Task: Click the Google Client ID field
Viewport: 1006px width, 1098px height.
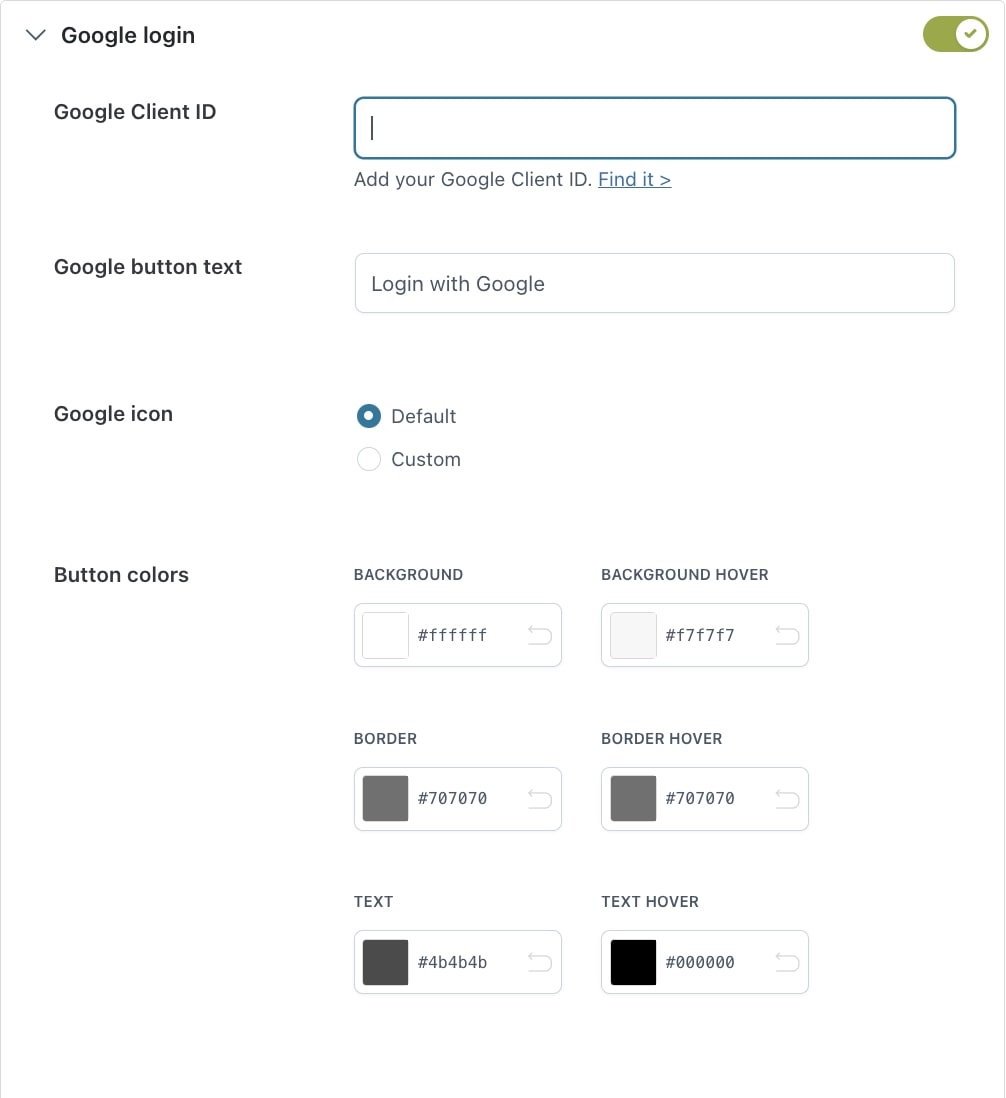Action: [x=655, y=128]
